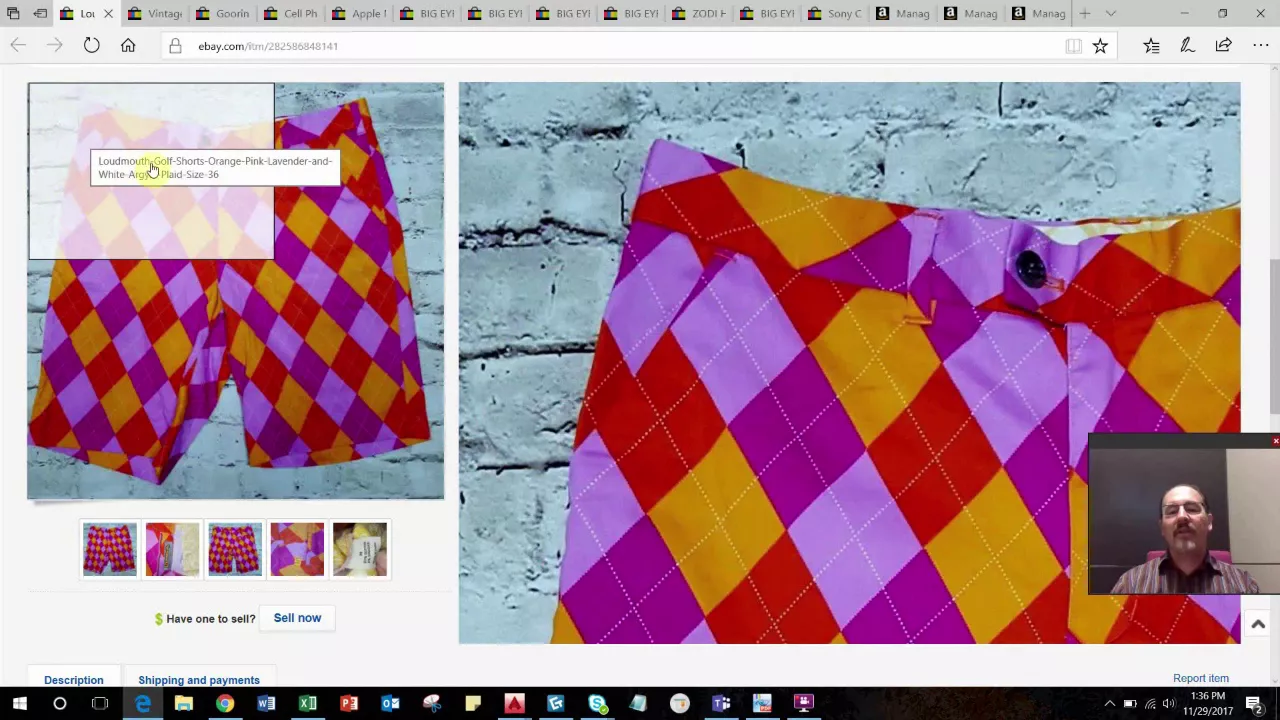Show hidden system tray icons

pyautogui.click(x=1109, y=704)
